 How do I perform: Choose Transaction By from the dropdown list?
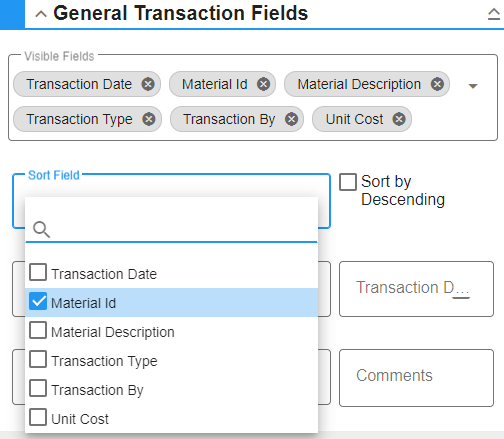[172, 389]
